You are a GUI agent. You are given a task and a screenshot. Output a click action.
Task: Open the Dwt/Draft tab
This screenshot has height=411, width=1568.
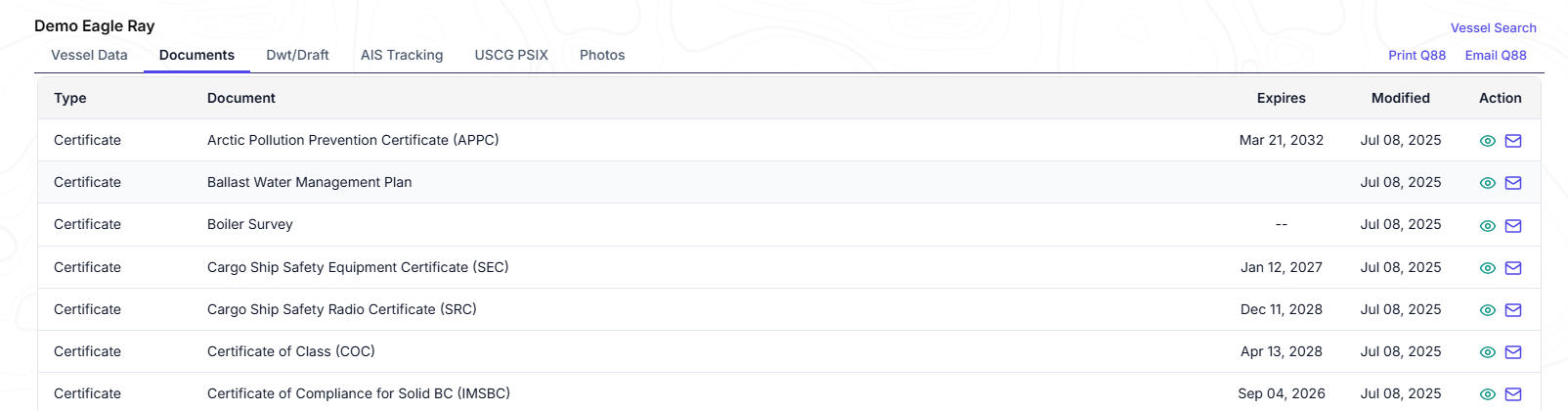(297, 55)
